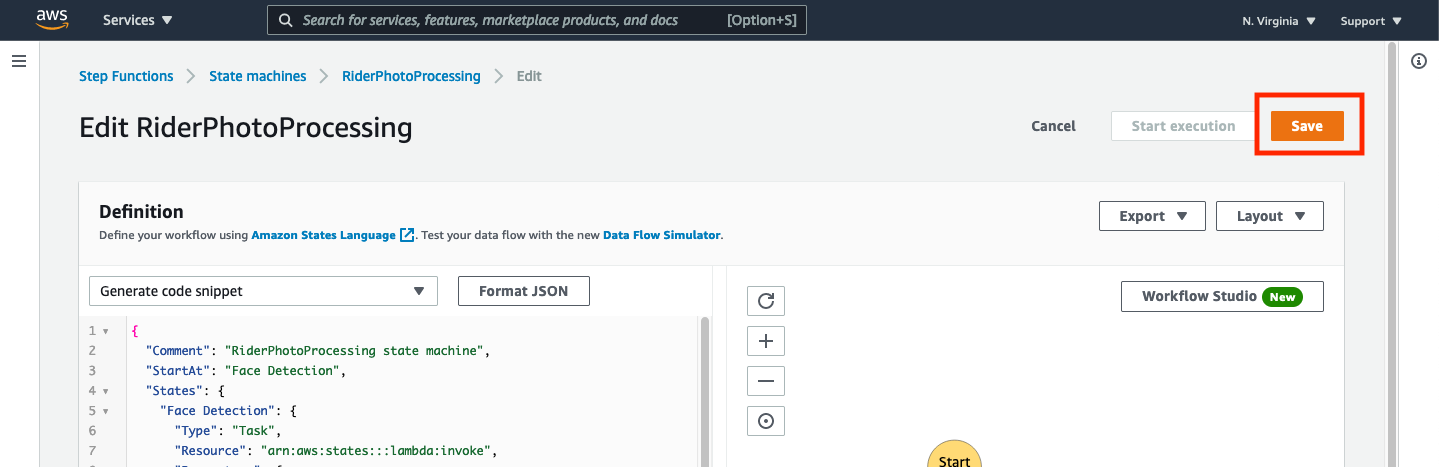Open the Services menu

(x=138, y=20)
